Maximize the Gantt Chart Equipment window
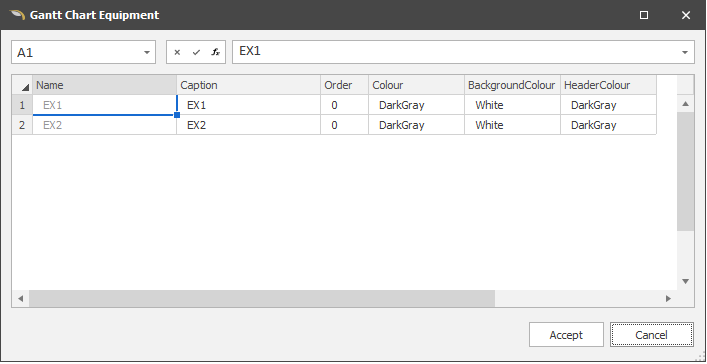 (644, 15)
